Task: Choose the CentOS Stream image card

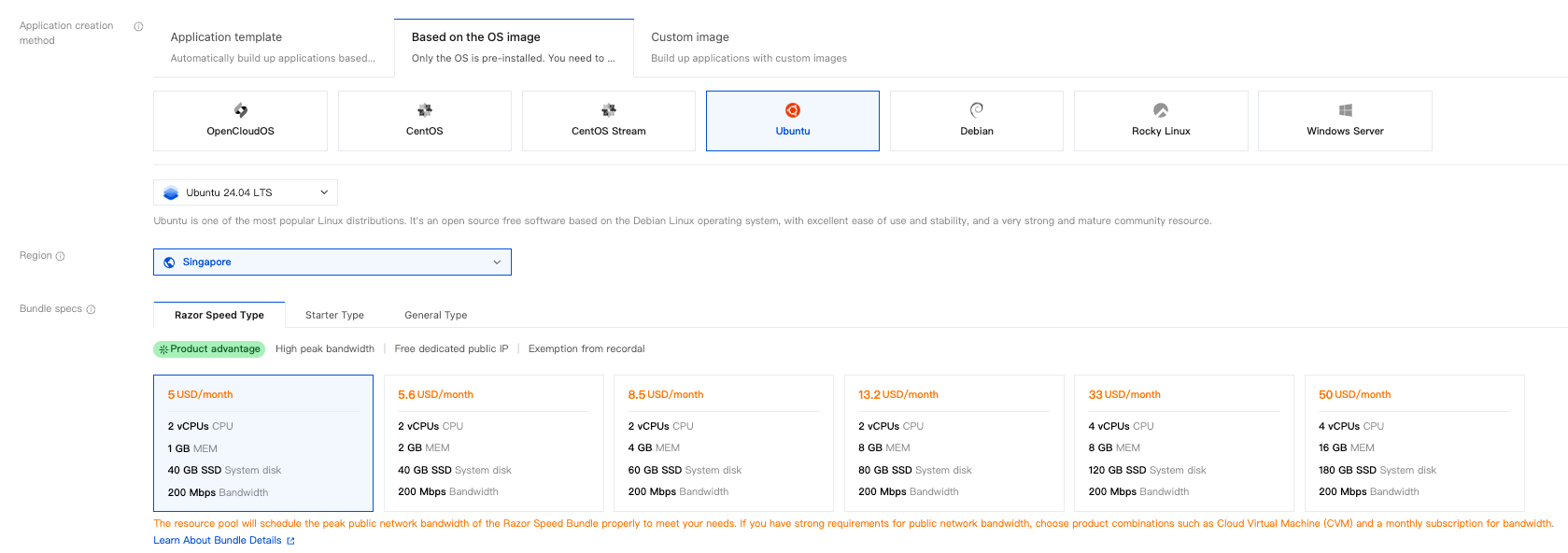Action: tap(609, 121)
